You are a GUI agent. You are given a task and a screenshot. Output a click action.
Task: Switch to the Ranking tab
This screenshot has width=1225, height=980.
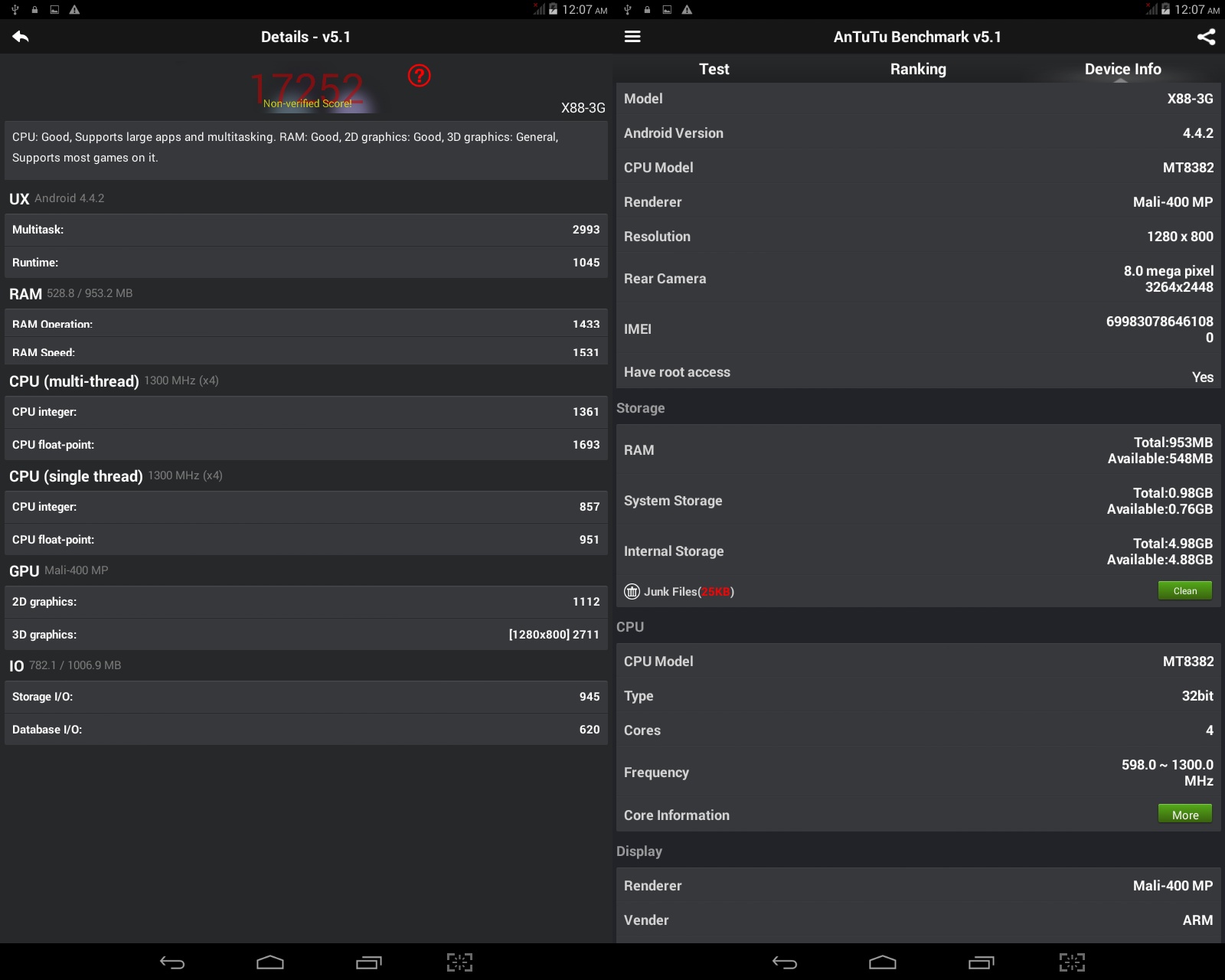tap(918, 69)
